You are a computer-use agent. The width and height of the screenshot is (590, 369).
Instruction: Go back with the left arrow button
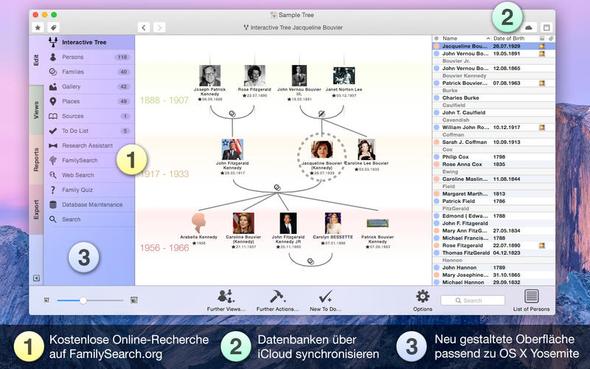point(144,27)
